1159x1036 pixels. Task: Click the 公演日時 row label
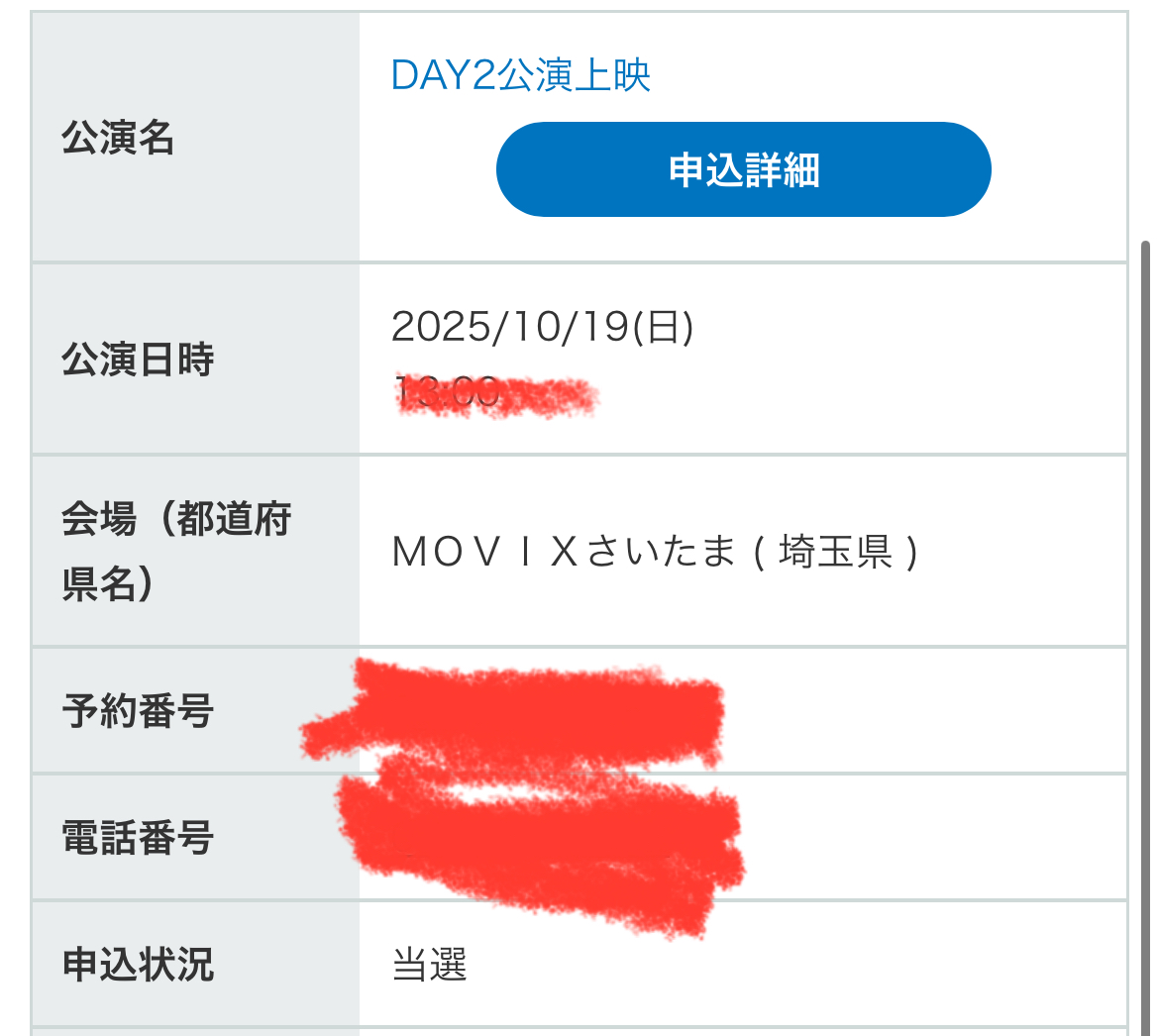point(138,360)
